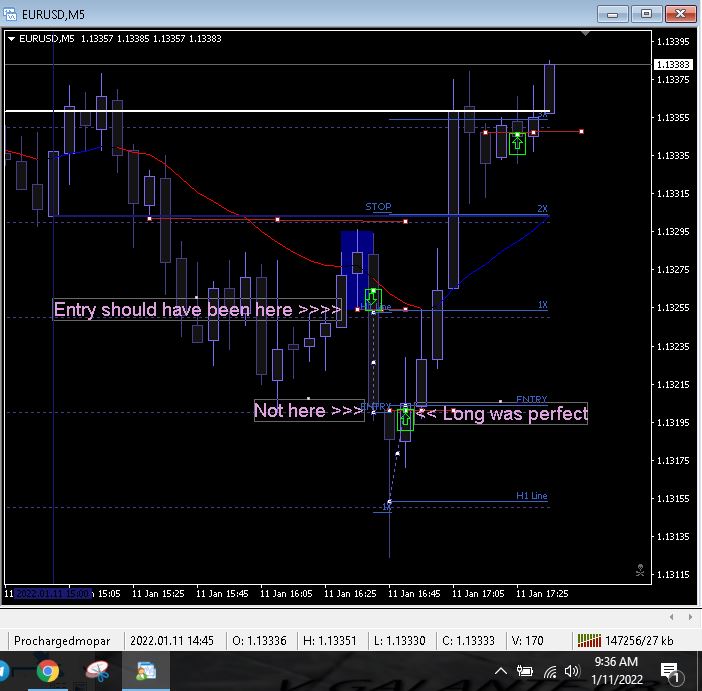The height and width of the screenshot is (691, 702).
Task: Click the battery power tray icon
Action: click(x=525, y=671)
